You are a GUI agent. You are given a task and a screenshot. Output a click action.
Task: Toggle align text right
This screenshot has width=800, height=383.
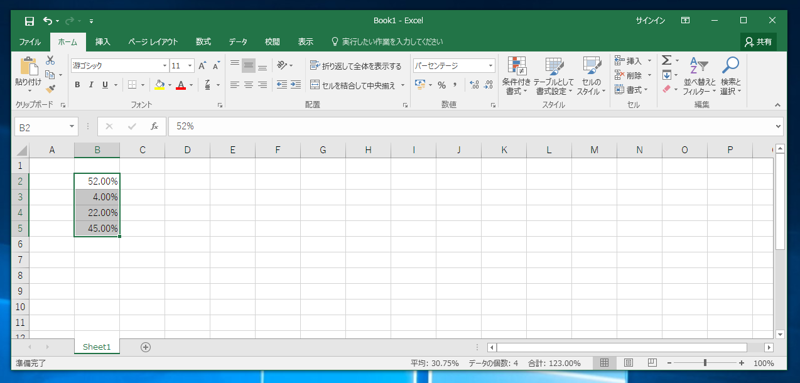[262, 85]
